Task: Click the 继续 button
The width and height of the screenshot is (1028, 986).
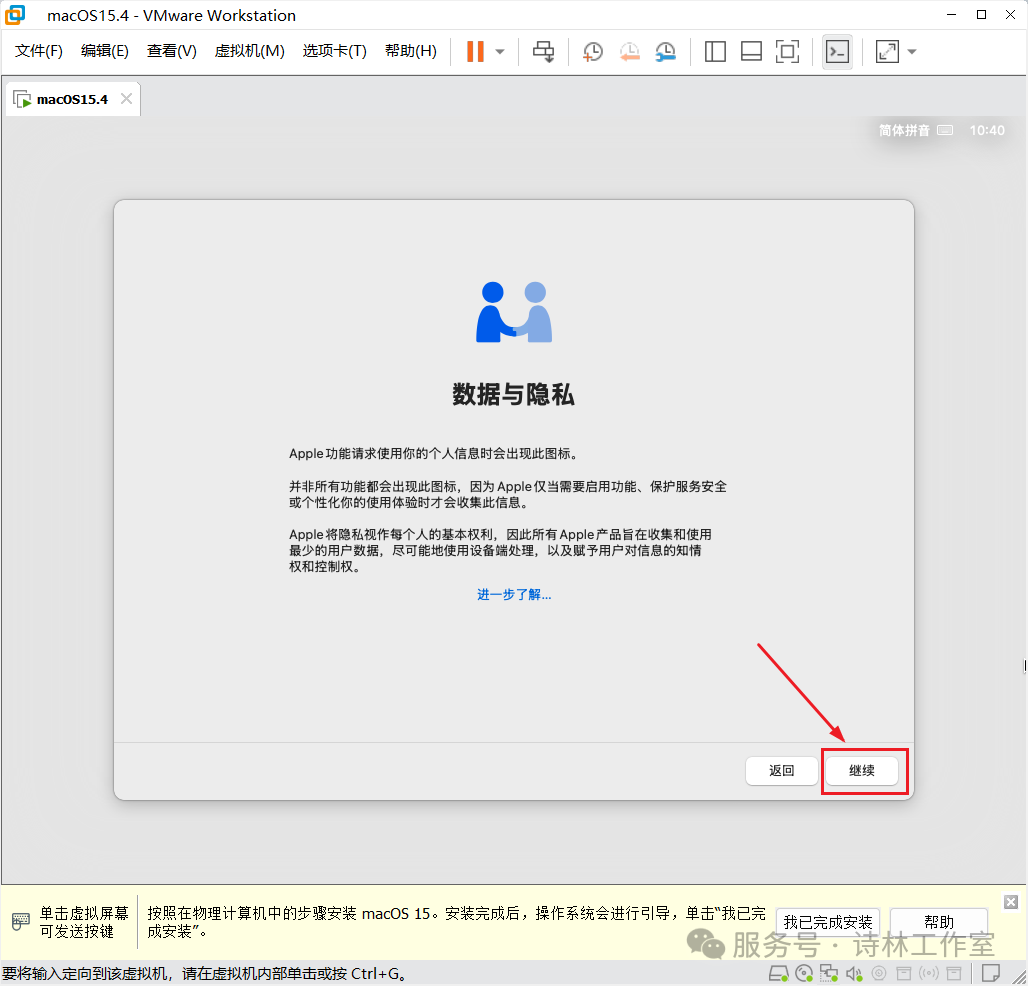Action: pyautogui.click(x=861, y=770)
